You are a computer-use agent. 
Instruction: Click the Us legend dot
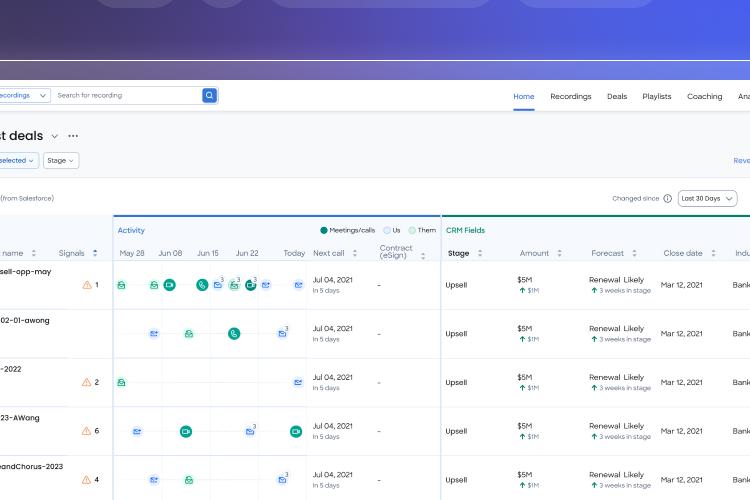click(x=387, y=231)
